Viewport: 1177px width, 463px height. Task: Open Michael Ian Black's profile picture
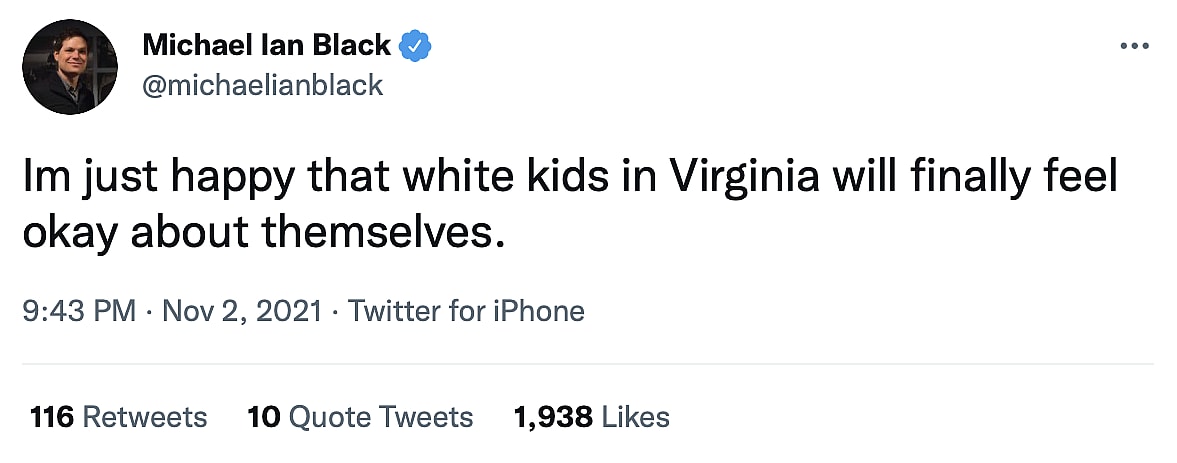[70, 67]
